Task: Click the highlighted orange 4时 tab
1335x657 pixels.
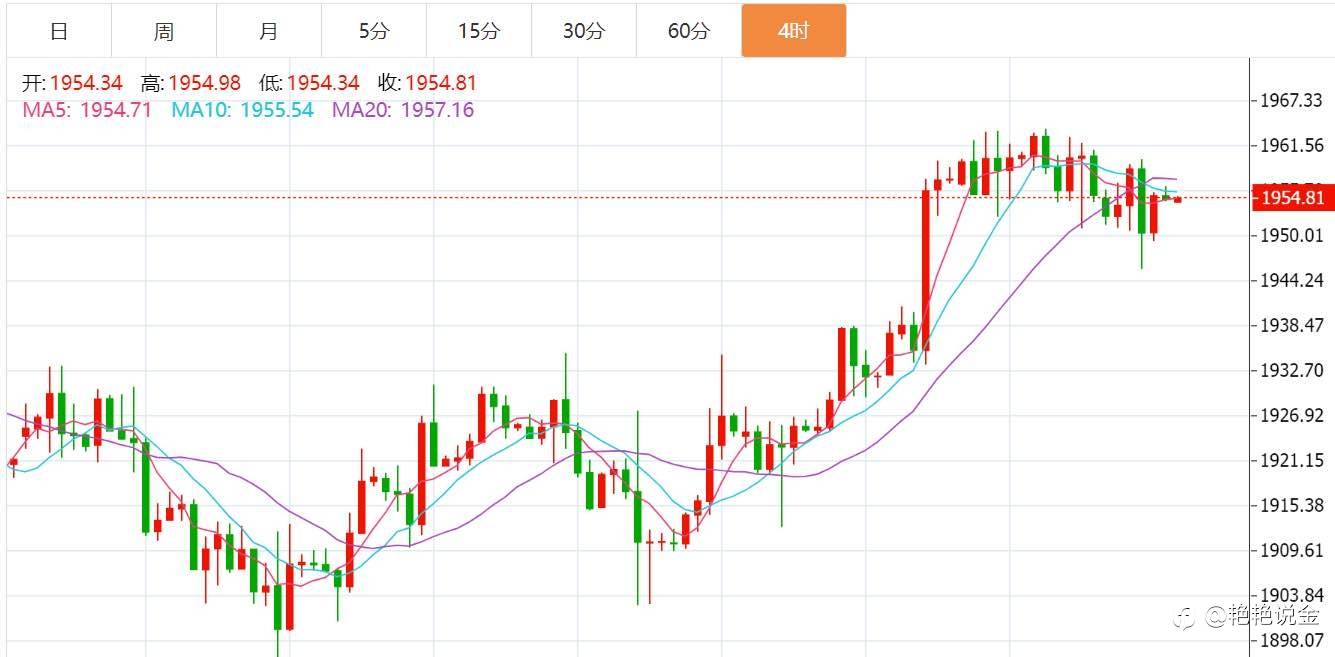Action: click(793, 31)
